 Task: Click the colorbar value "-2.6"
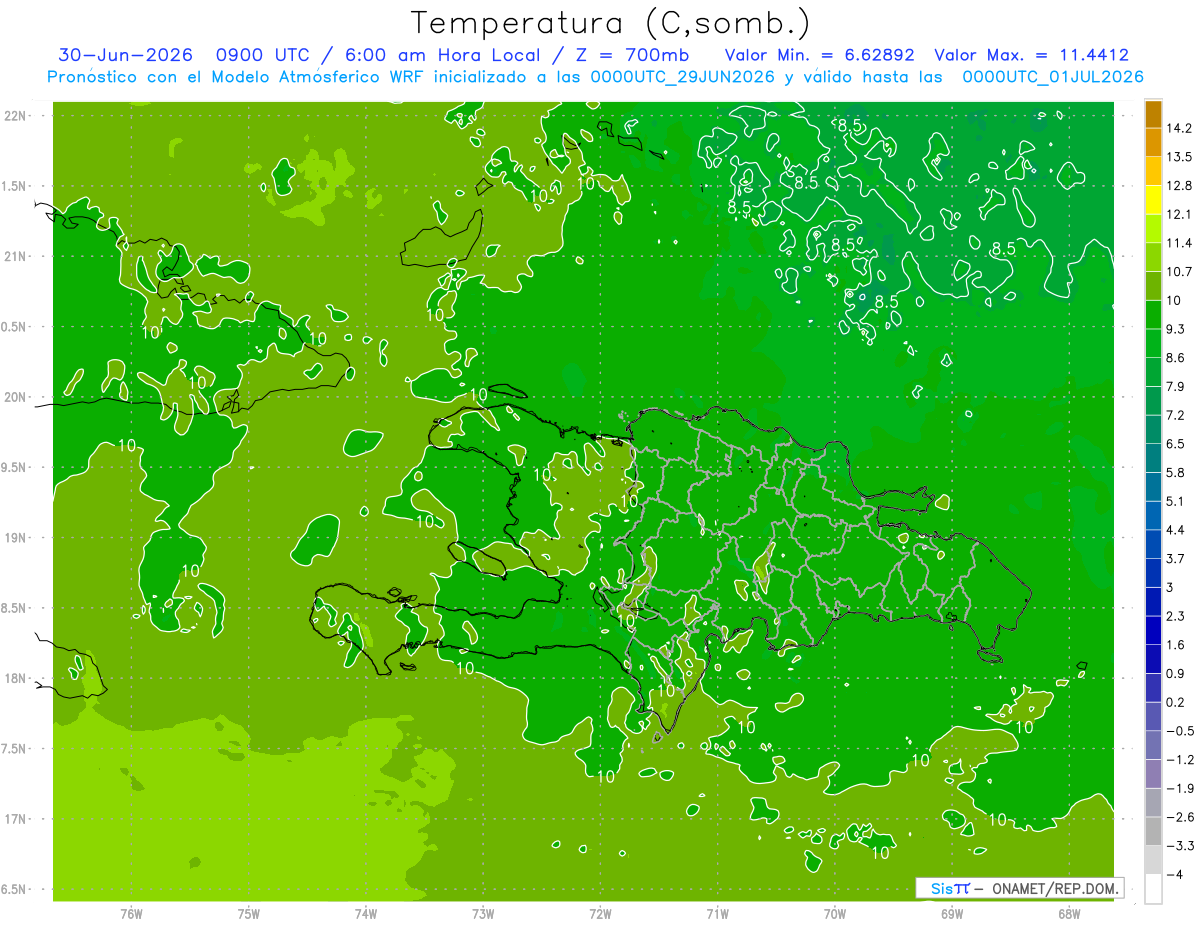coord(1180,817)
